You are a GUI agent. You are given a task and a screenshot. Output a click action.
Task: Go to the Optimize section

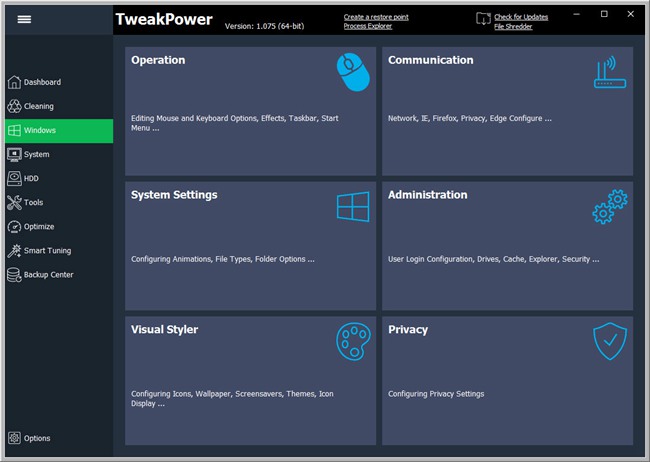[x=59, y=226]
